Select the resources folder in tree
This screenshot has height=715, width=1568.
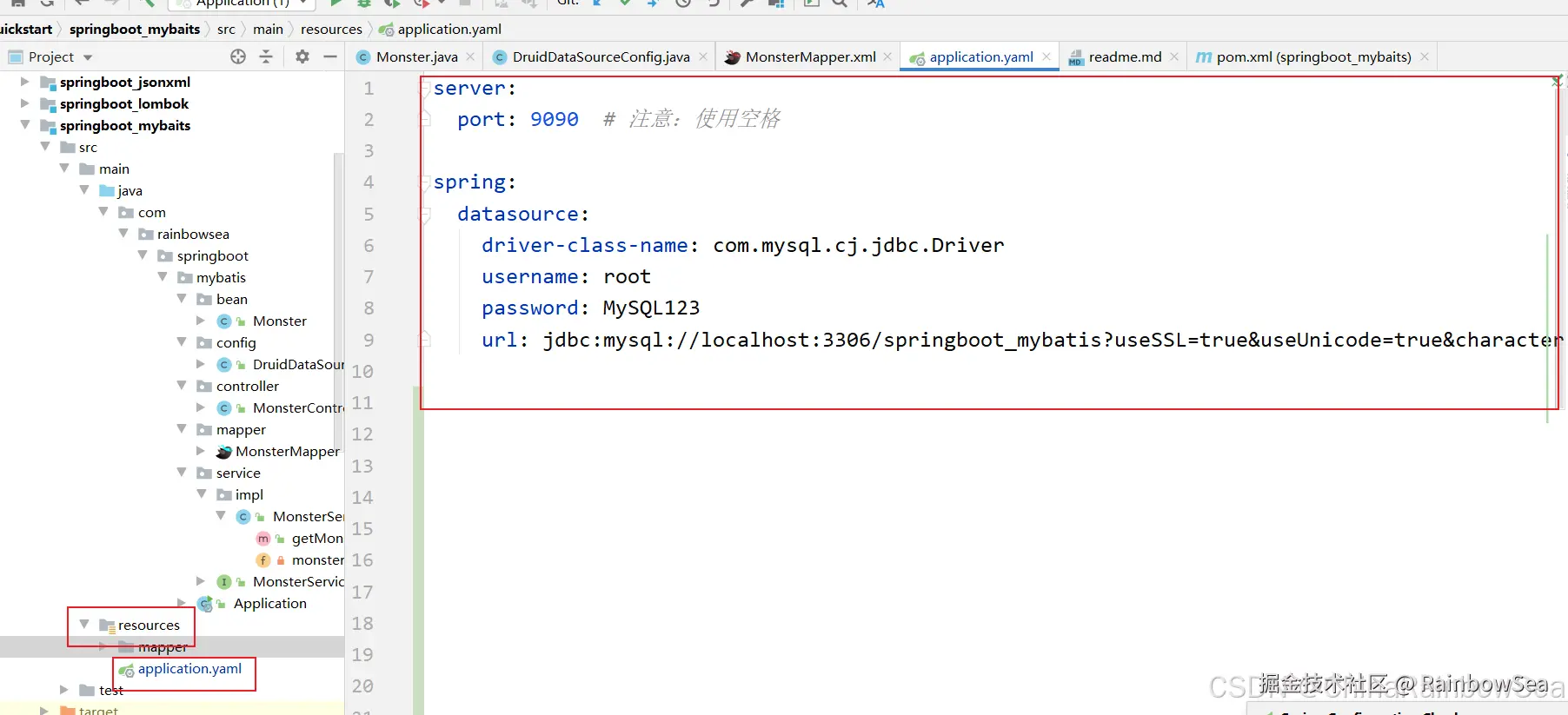point(149,625)
